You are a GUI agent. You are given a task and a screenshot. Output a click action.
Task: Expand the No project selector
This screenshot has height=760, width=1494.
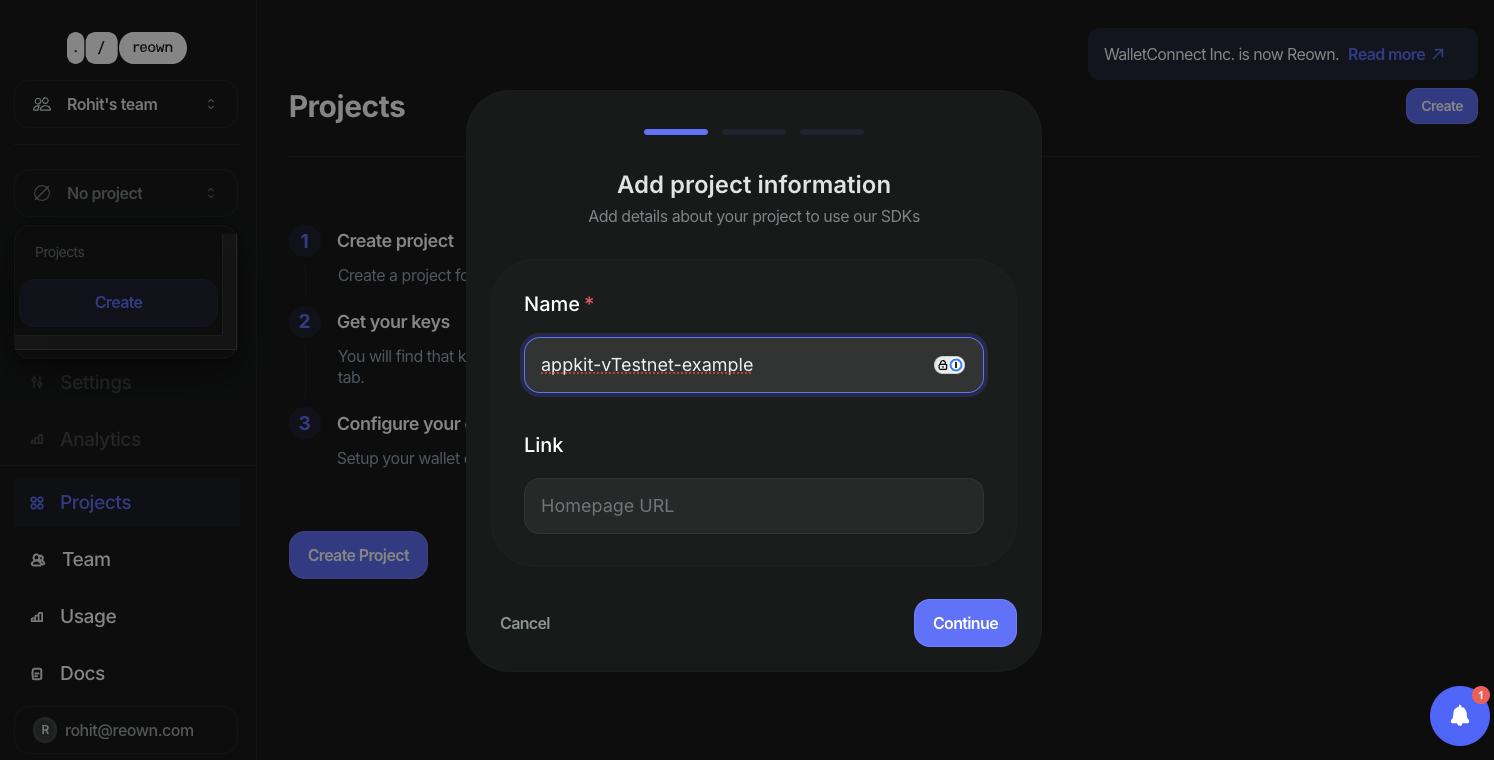click(x=126, y=193)
